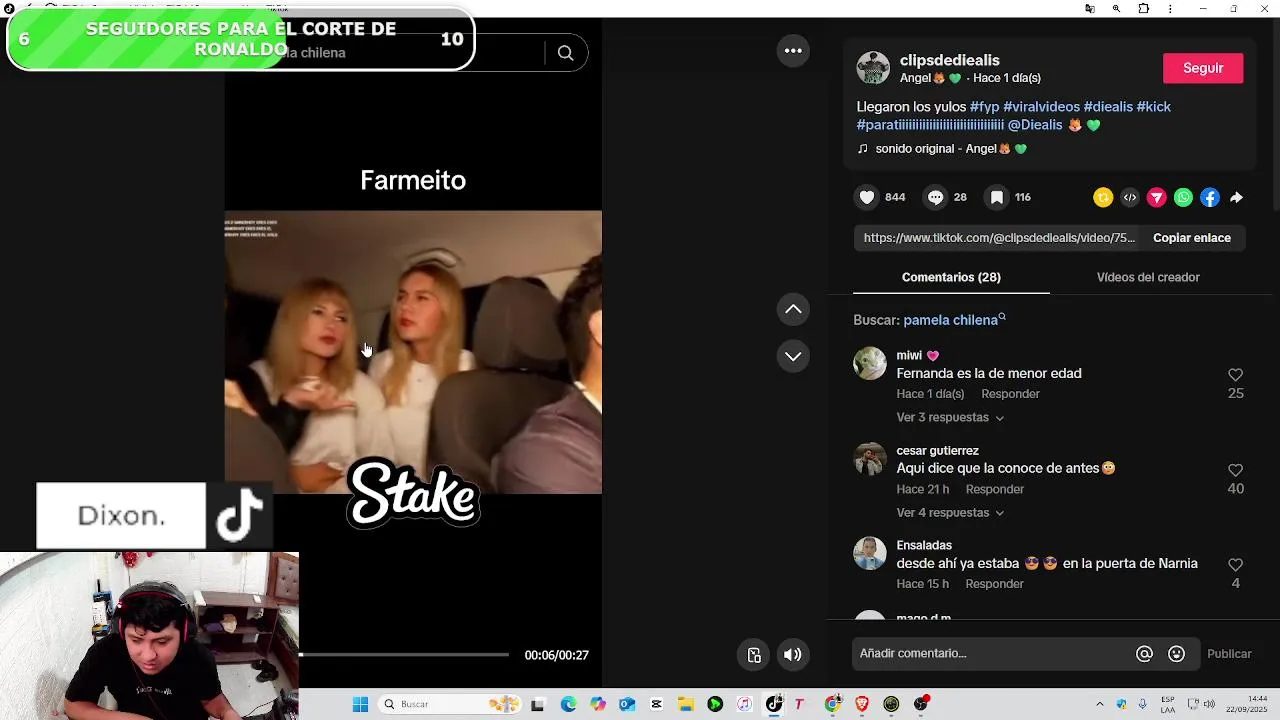The width and height of the screenshot is (1280, 720).
Task: Open the emoji picker icon
Action: (1177, 654)
